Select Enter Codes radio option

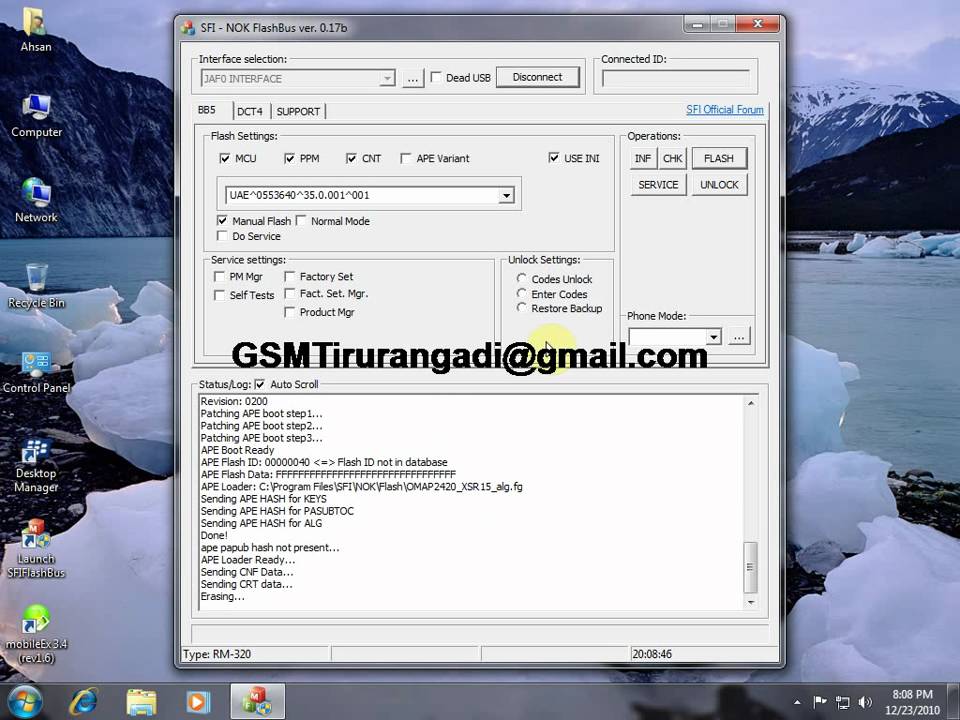pos(522,294)
